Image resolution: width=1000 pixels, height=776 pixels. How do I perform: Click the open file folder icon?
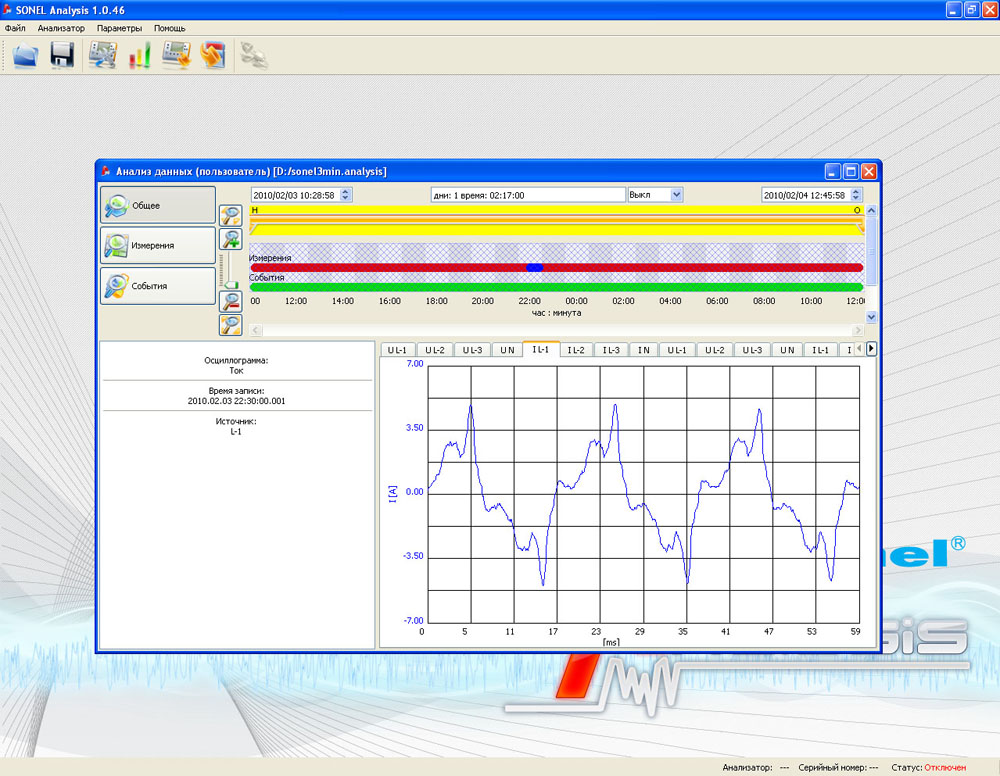25,55
